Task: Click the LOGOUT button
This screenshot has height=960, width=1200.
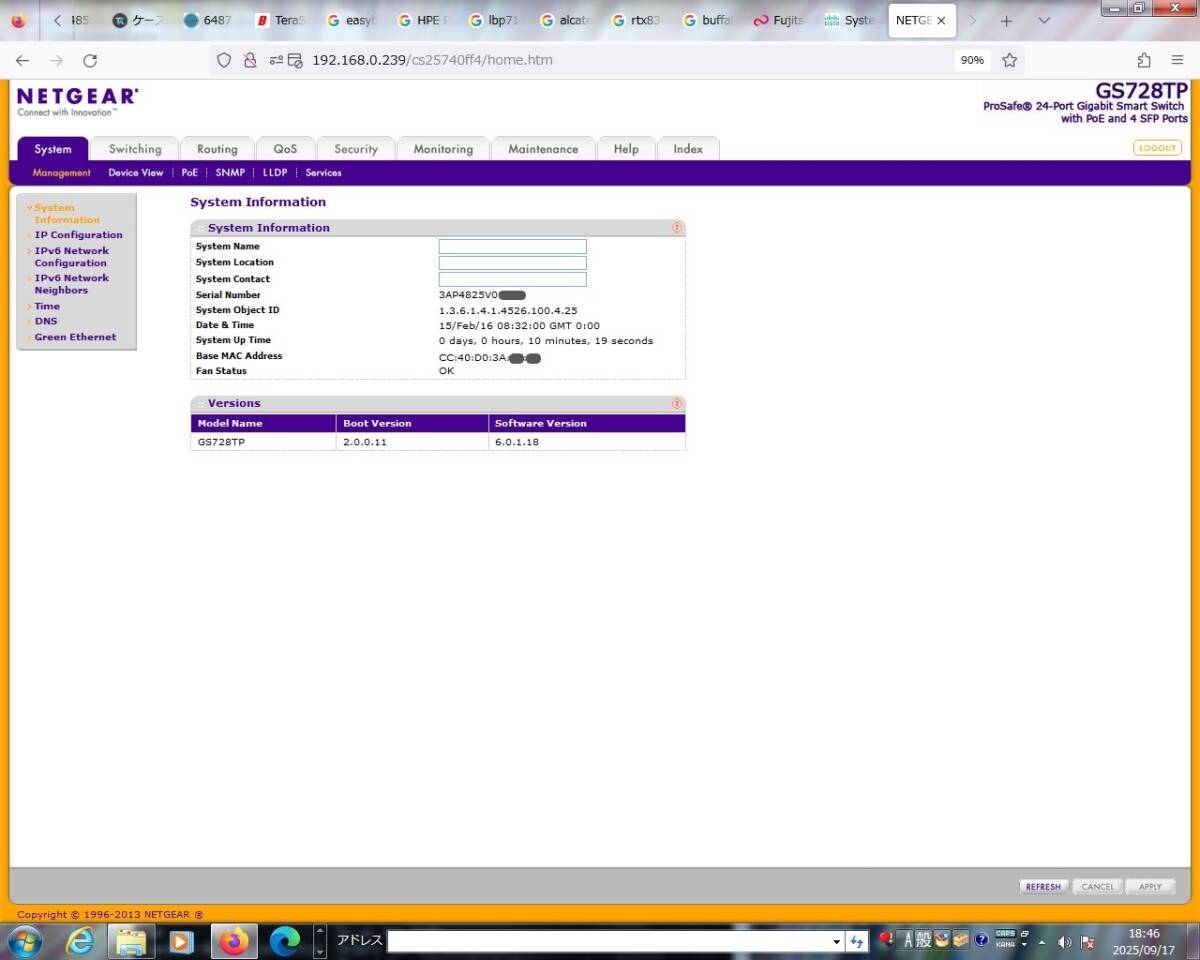Action: click(1157, 148)
